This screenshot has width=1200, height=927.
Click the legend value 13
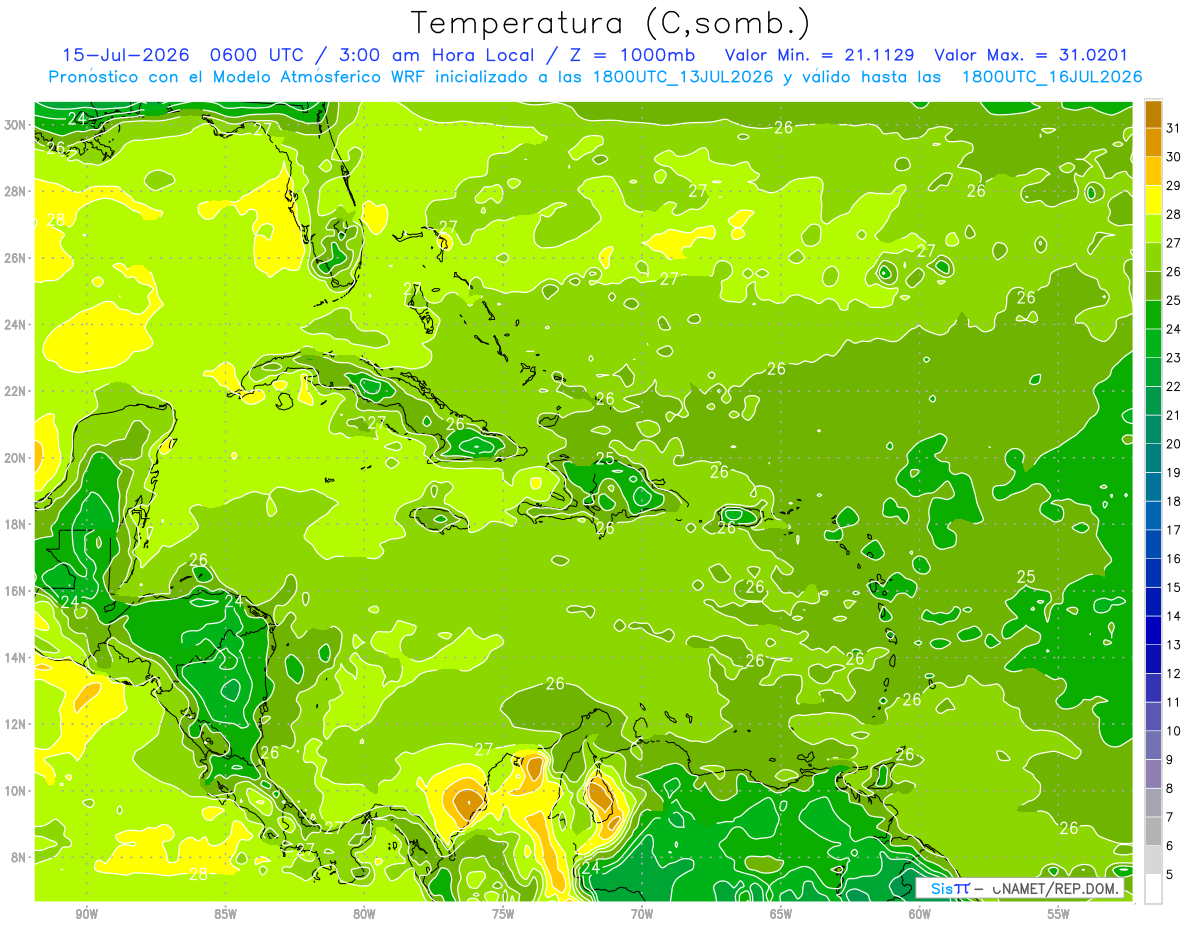pyautogui.click(x=1174, y=645)
